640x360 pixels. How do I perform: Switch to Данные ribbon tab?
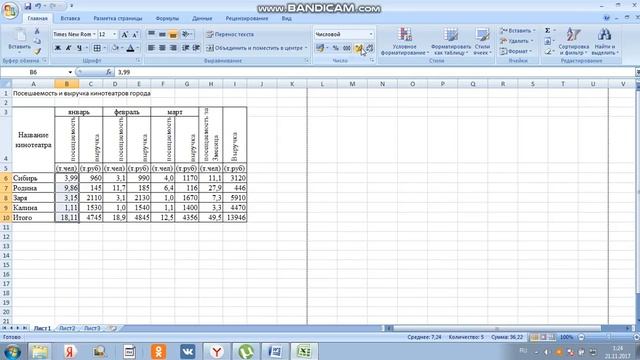[202, 18]
